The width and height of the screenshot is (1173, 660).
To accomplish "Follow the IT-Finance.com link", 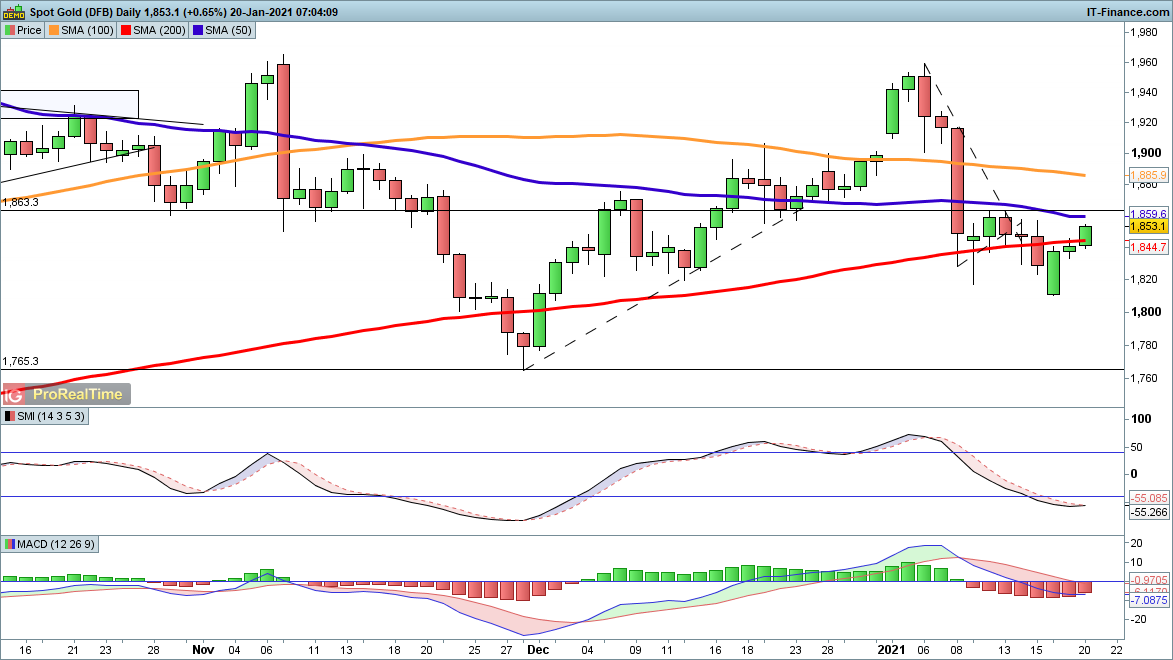I will coord(1126,12).
